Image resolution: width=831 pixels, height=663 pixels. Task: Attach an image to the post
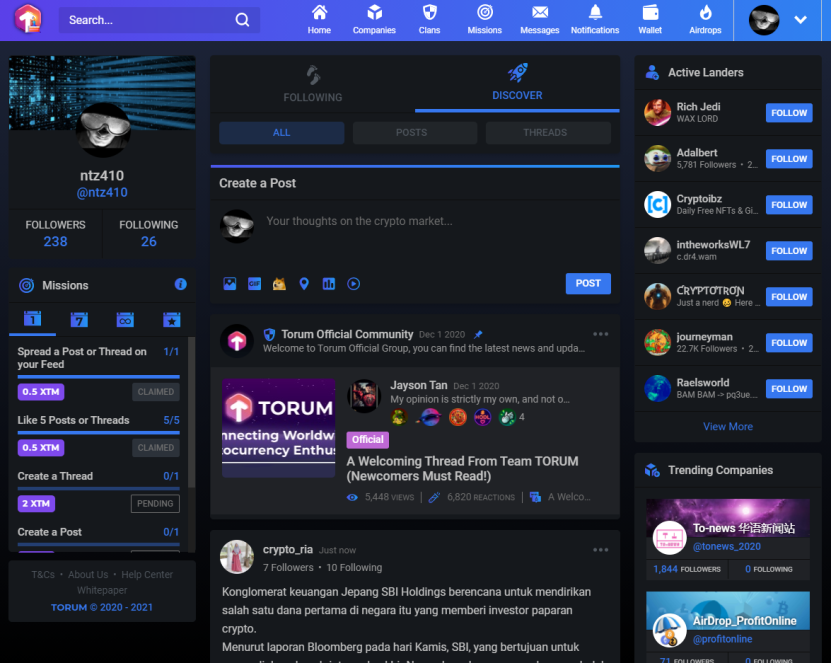229,284
